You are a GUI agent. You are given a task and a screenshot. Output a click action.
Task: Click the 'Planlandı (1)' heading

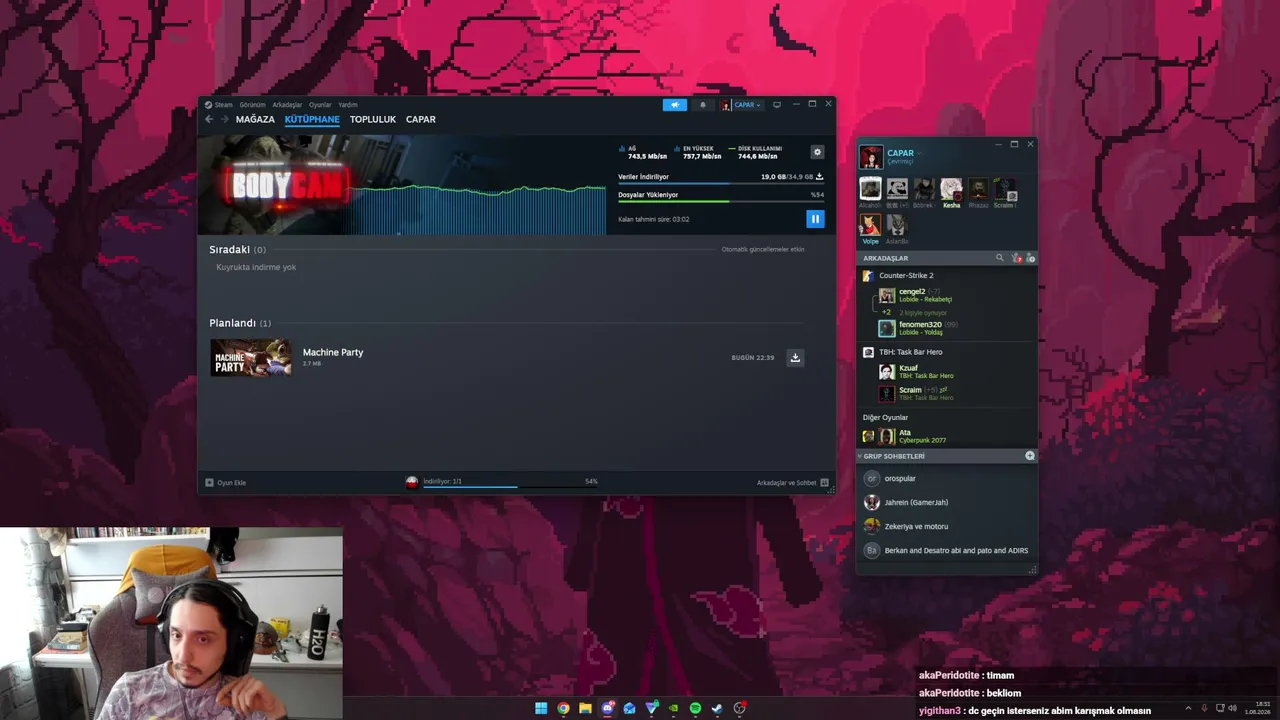(x=240, y=323)
